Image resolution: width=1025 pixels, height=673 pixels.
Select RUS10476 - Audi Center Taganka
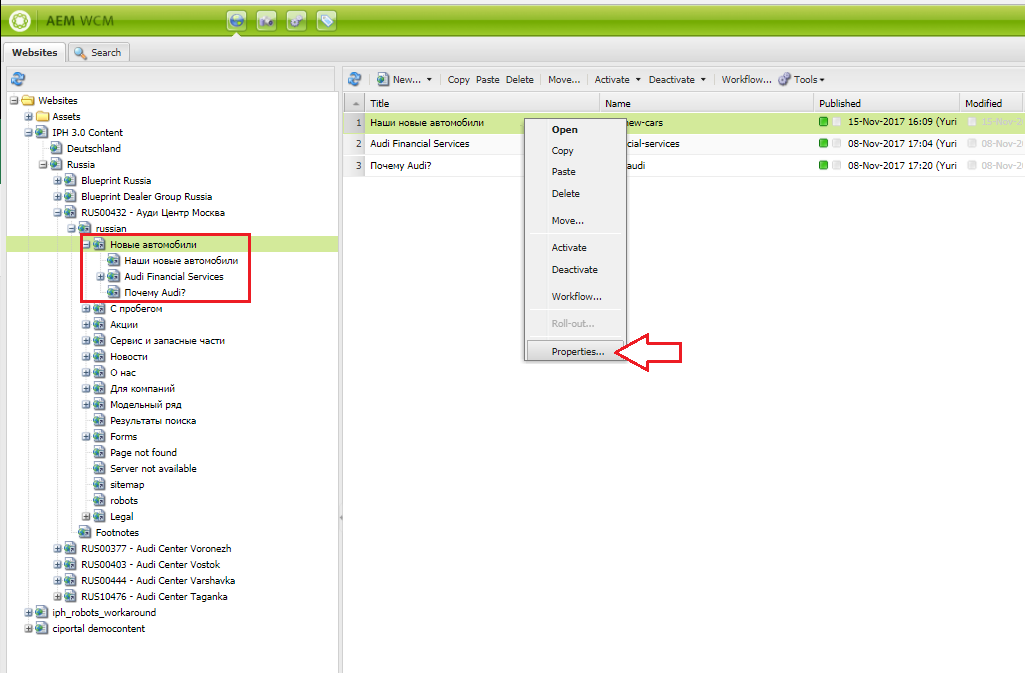tap(154, 597)
